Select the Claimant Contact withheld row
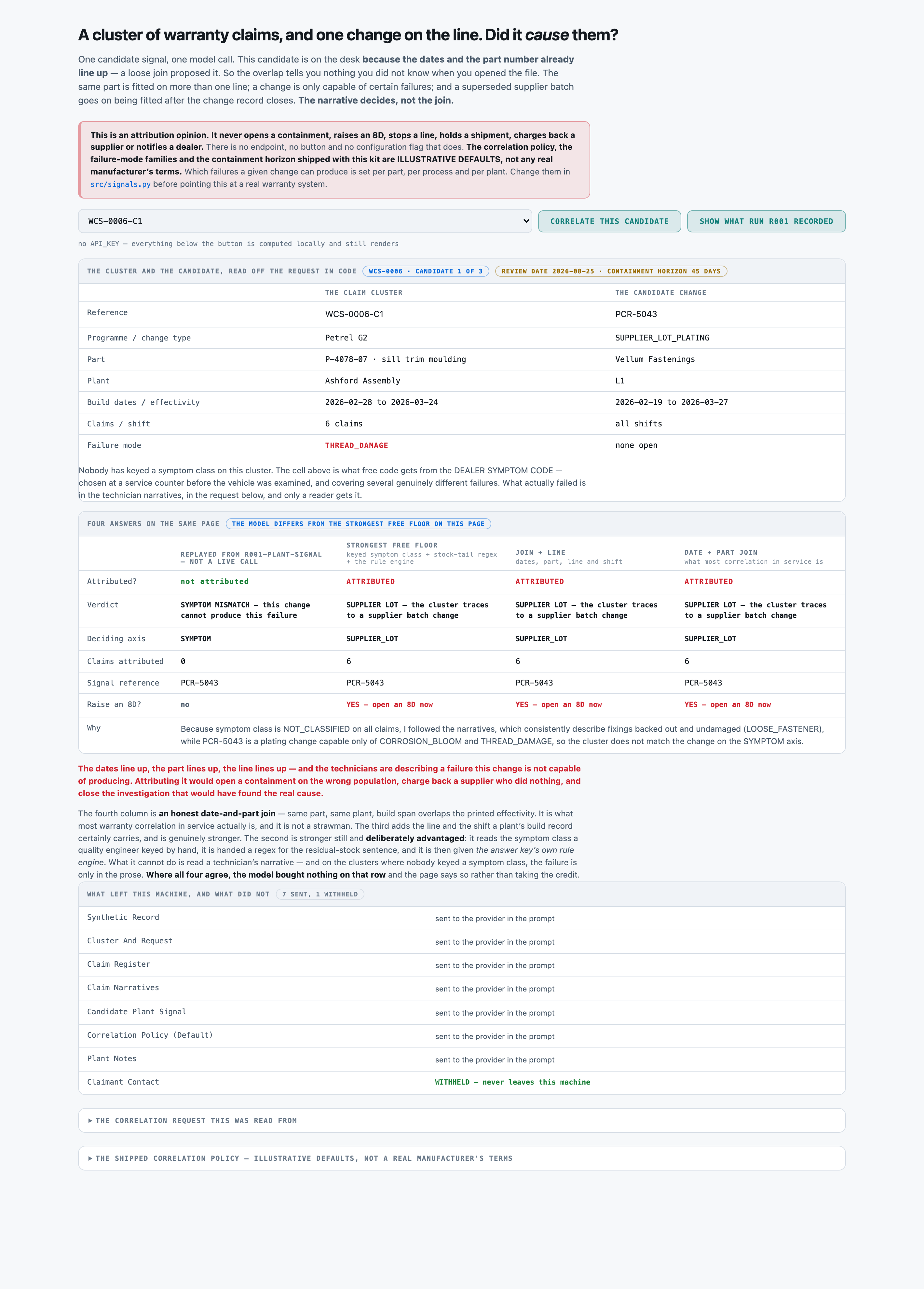The width and height of the screenshot is (924, 1289). point(462,1082)
